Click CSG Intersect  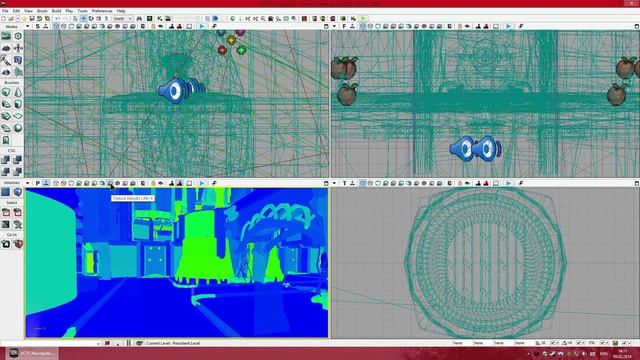pos(6,172)
